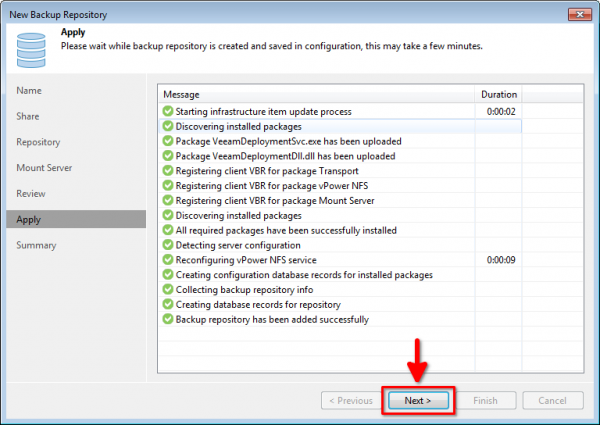The height and width of the screenshot is (425, 600).
Task: Click check icon for Backup repository added successfully
Action: (x=167, y=319)
